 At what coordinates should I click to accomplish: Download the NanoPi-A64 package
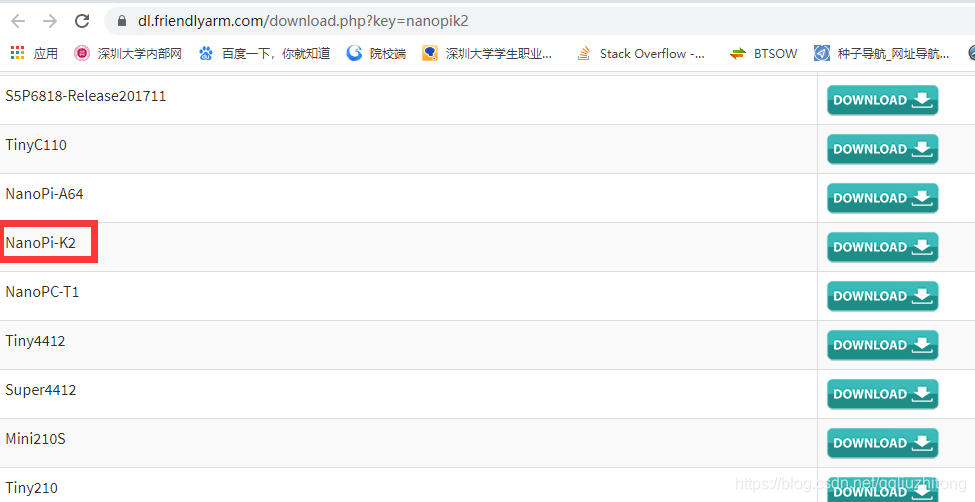(882, 198)
